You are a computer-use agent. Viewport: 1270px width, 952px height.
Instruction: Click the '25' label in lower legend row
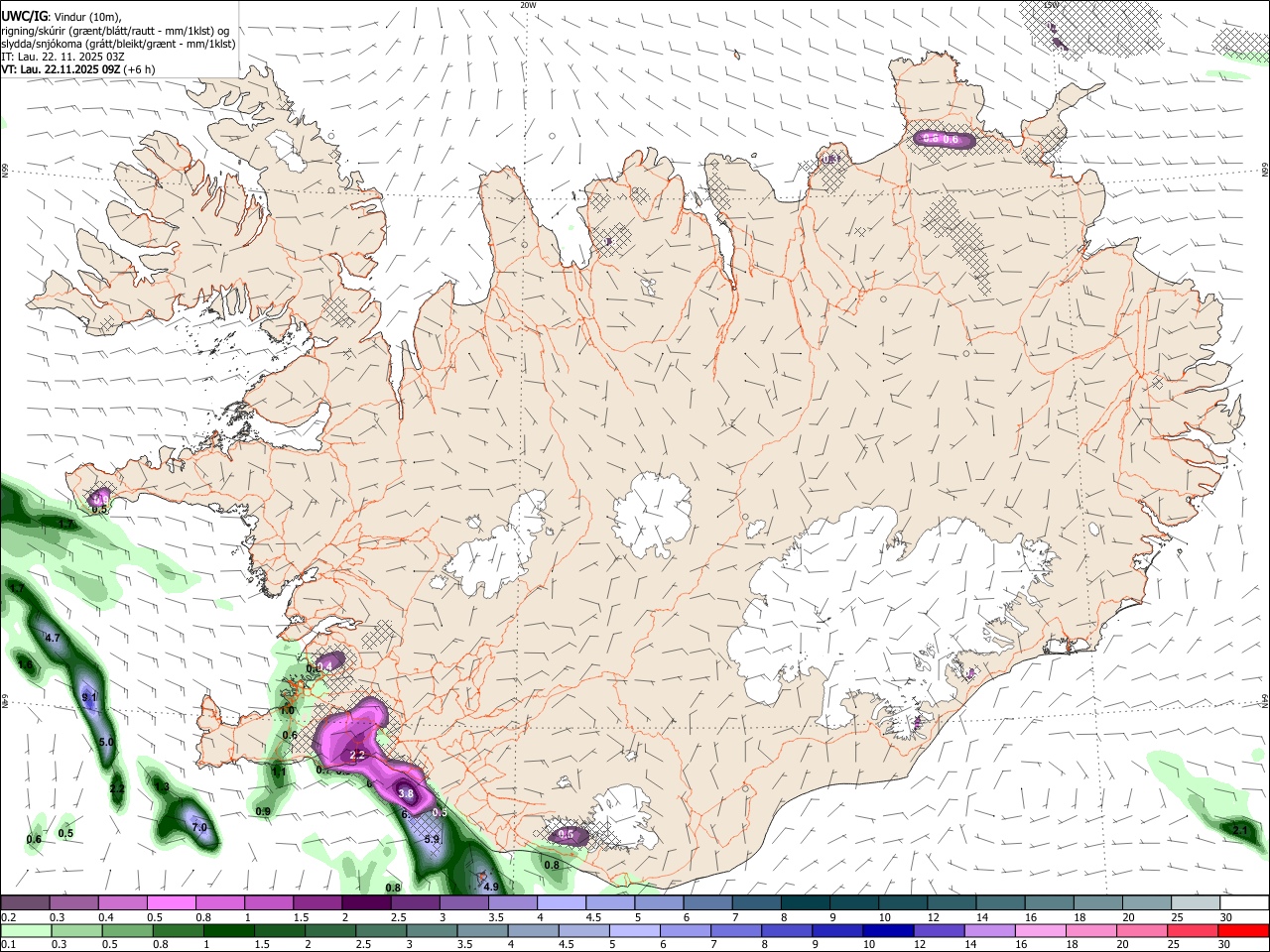coord(1172,945)
